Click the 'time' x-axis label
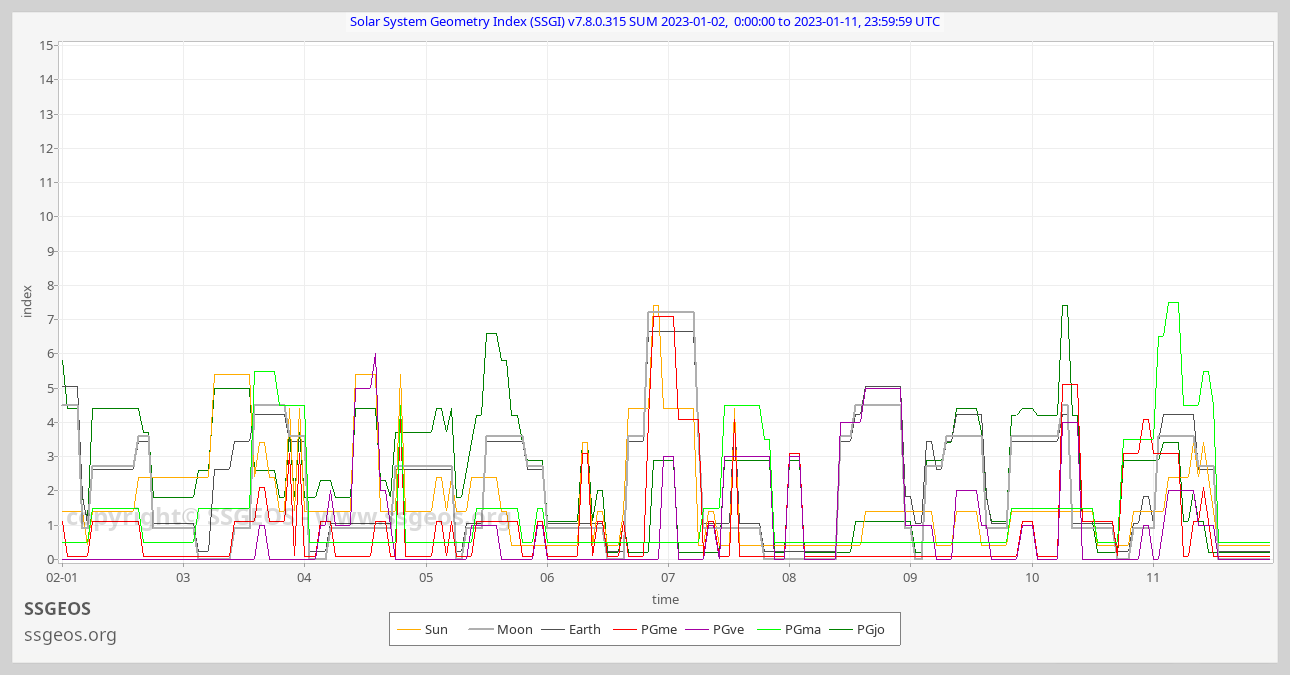The height and width of the screenshot is (675, 1290). 665,600
